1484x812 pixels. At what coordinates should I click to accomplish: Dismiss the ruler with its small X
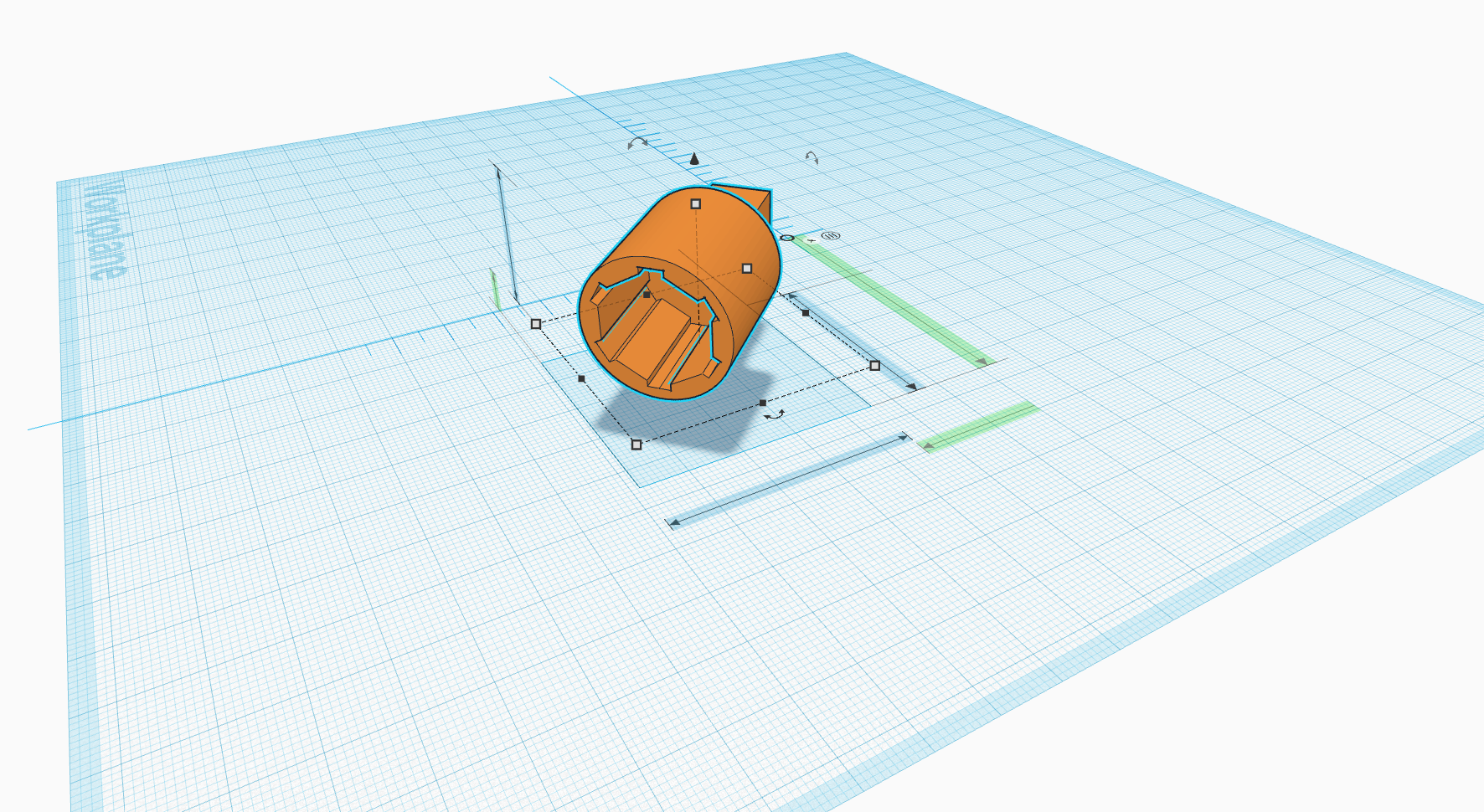pos(811,241)
